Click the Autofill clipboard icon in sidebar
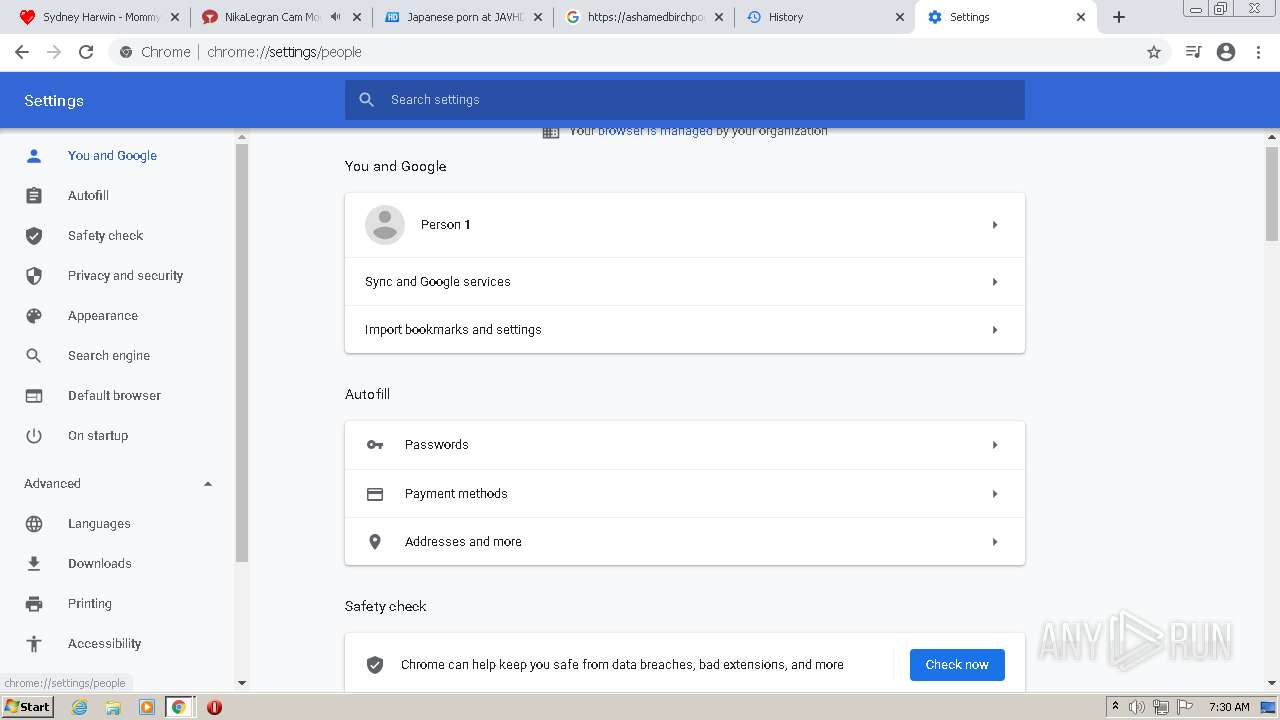The height and width of the screenshot is (720, 1280). pos(34,196)
